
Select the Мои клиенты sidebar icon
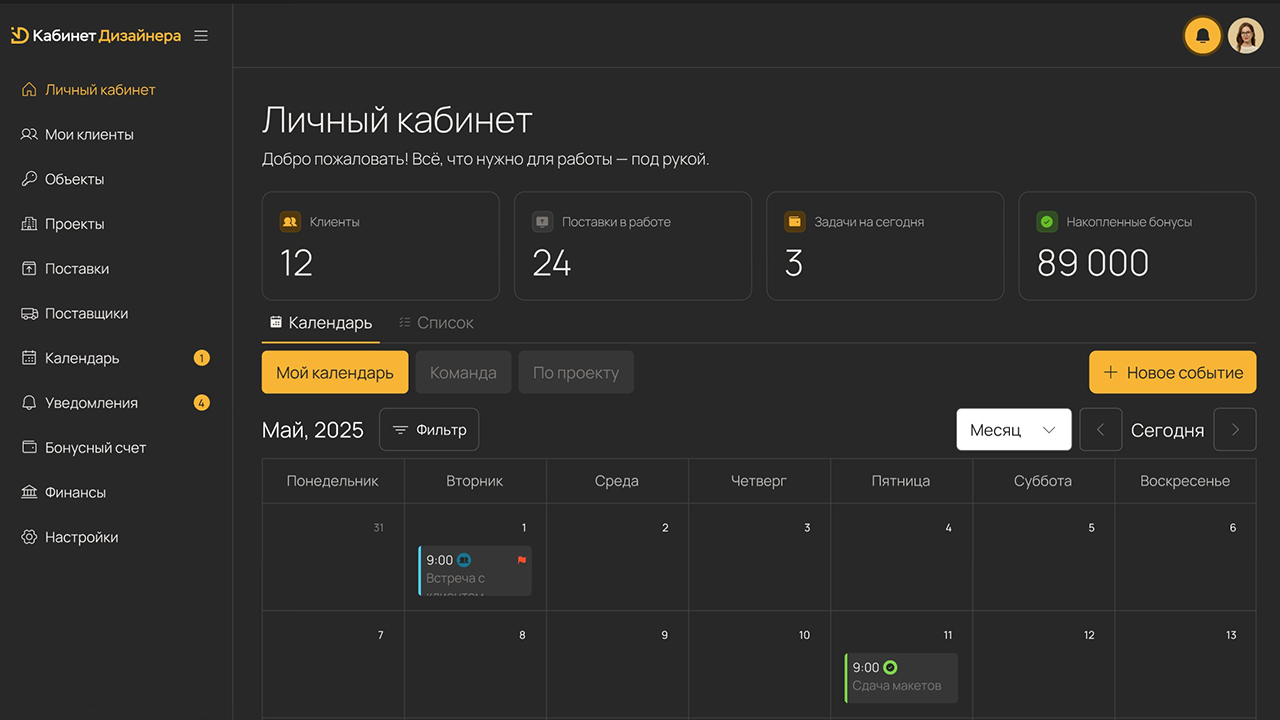[27, 134]
